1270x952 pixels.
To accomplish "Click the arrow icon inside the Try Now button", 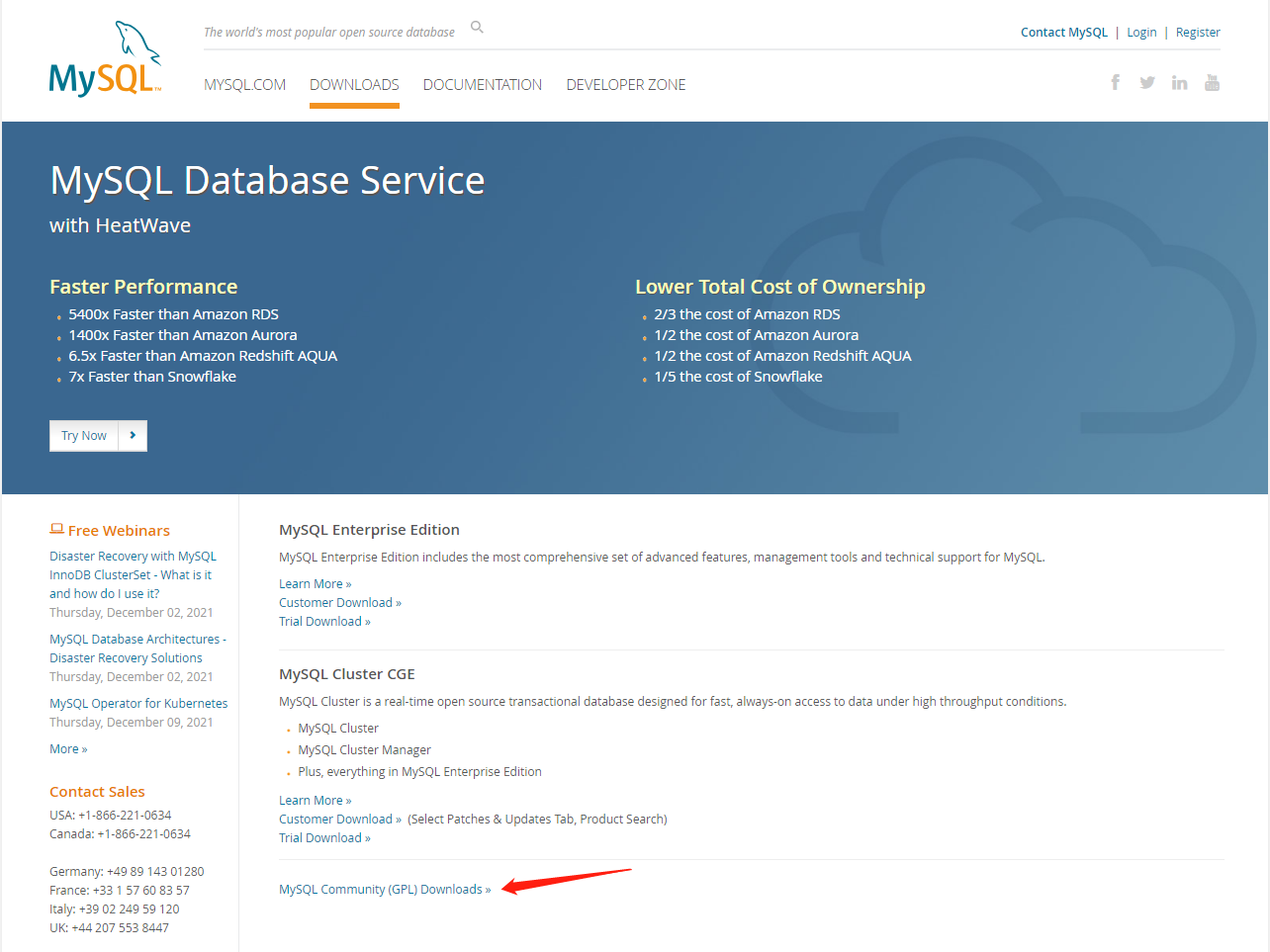I will (x=133, y=435).
